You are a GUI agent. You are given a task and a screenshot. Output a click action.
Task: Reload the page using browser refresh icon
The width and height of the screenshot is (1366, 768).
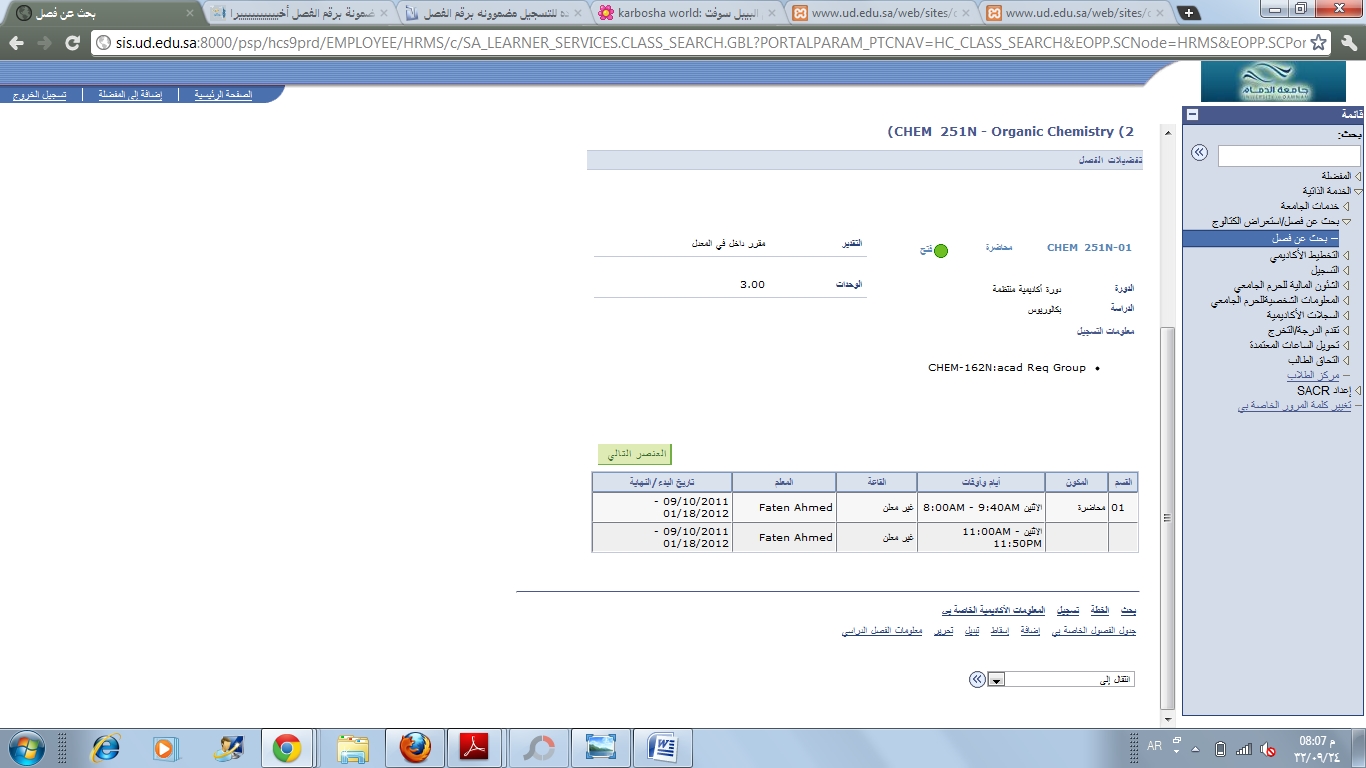coord(72,43)
